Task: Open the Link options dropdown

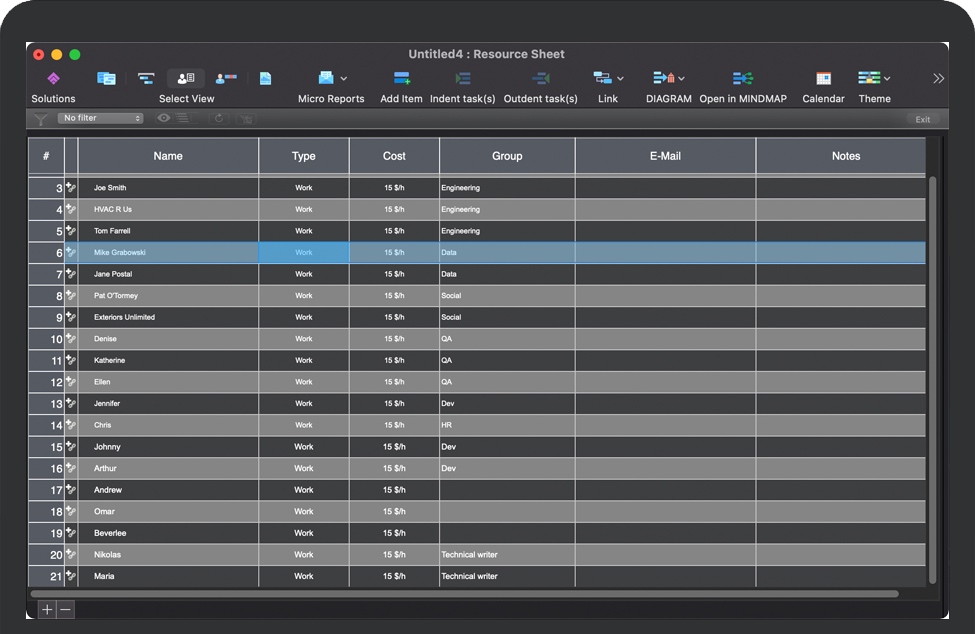Action: click(x=620, y=79)
